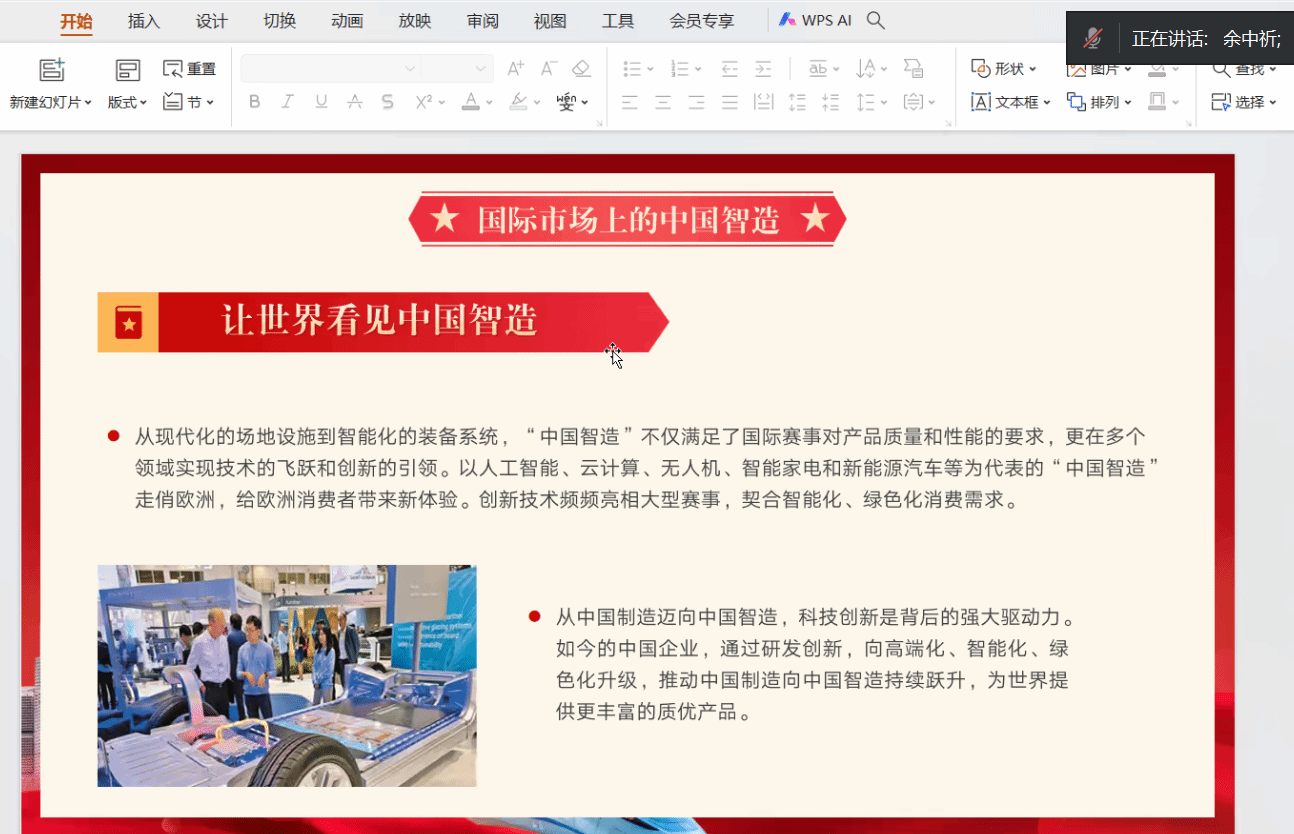Image resolution: width=1294 pixels, height=834 pixels.
Task: Open the search magnifier next to WPS AI
Action: [x=875, y=20]
